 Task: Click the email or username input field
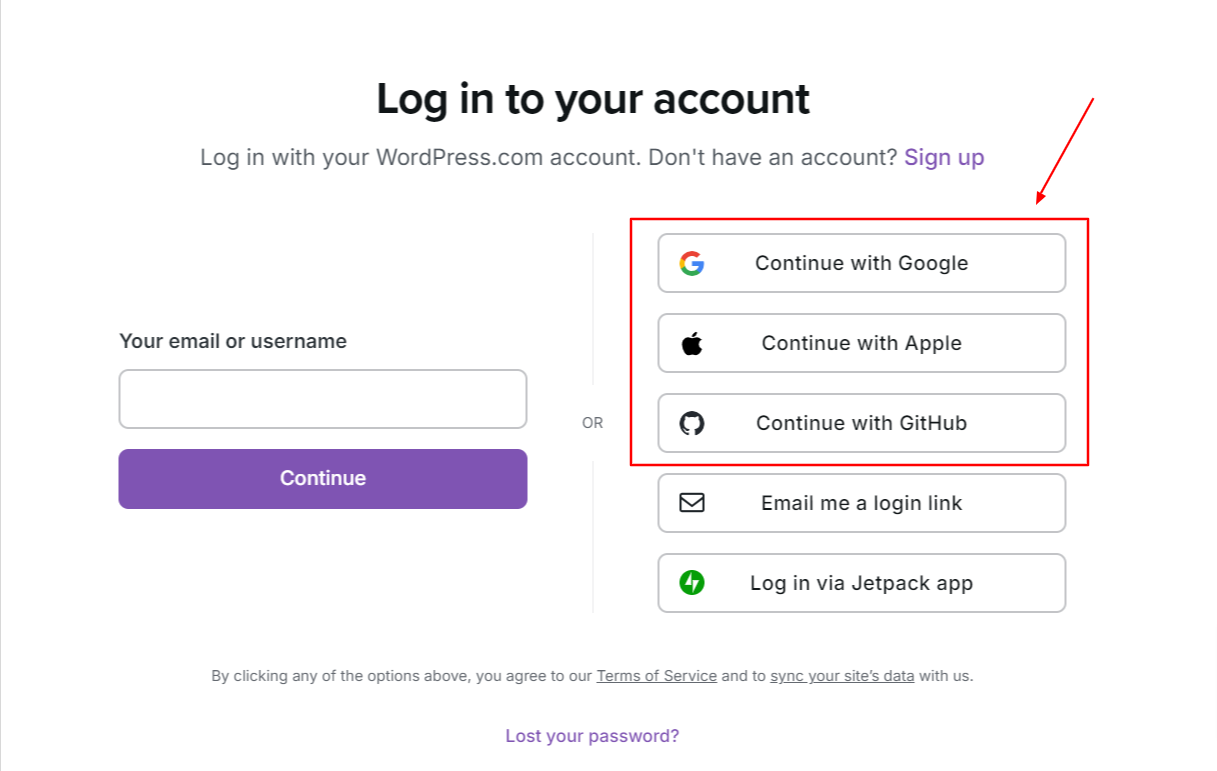tap(322, 398)
